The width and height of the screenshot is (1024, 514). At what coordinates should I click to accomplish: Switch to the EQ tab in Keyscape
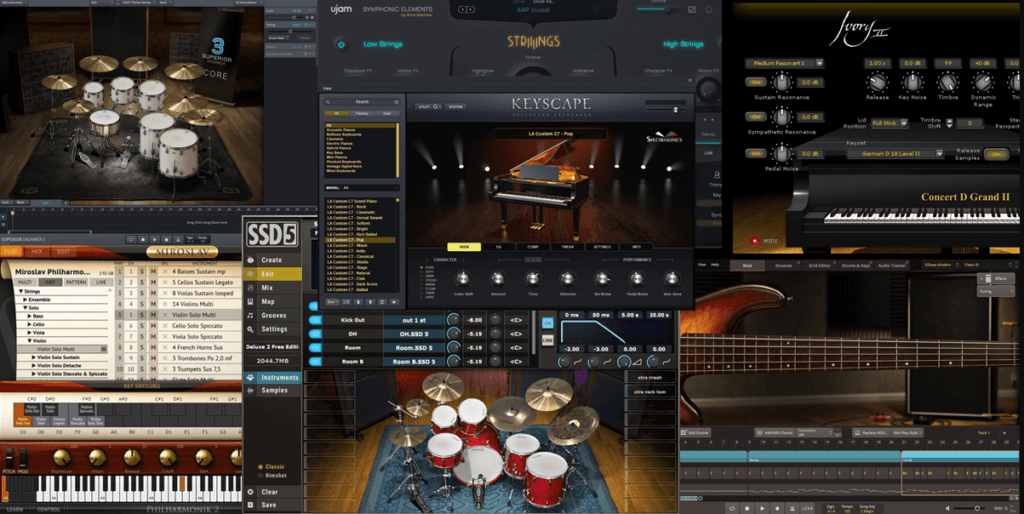pyautogui.click(x=498, y=247)
